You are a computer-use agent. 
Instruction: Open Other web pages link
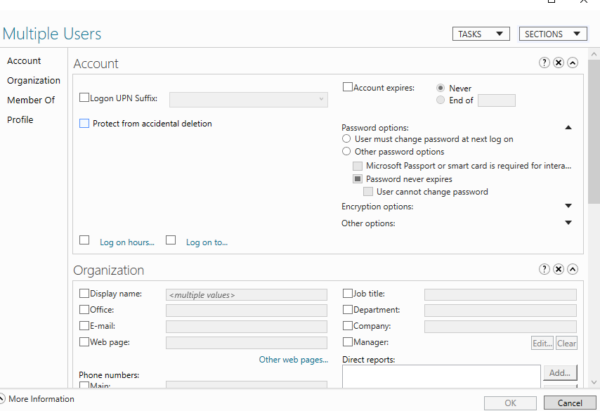coord(293,359)
